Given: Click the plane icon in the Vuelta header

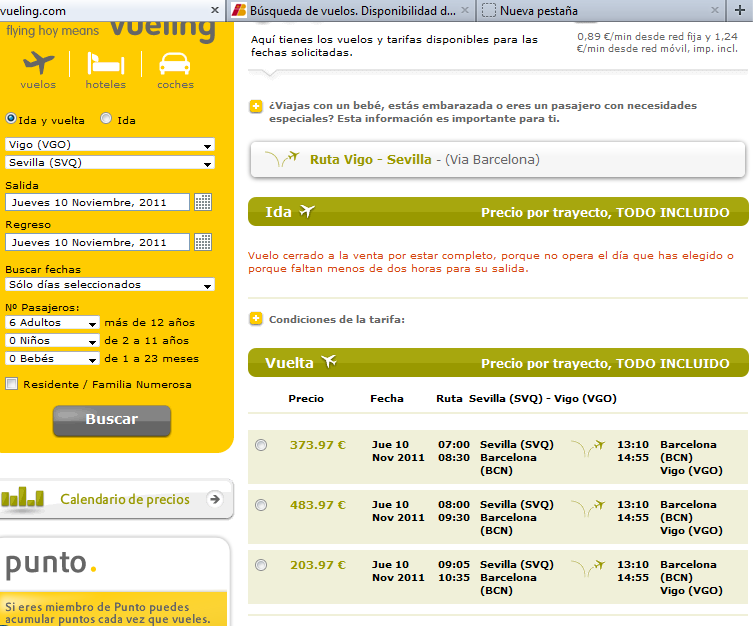Looking at the screenshot, I should (329, 361).
